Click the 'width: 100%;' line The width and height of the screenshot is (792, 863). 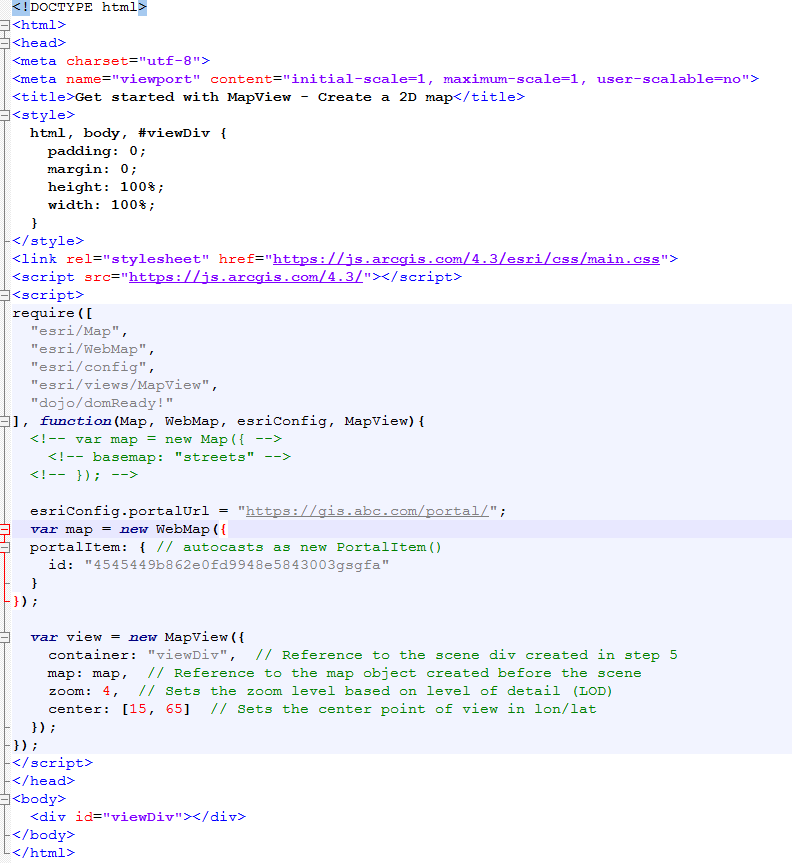pyautogui.click(x=101, y=205)
